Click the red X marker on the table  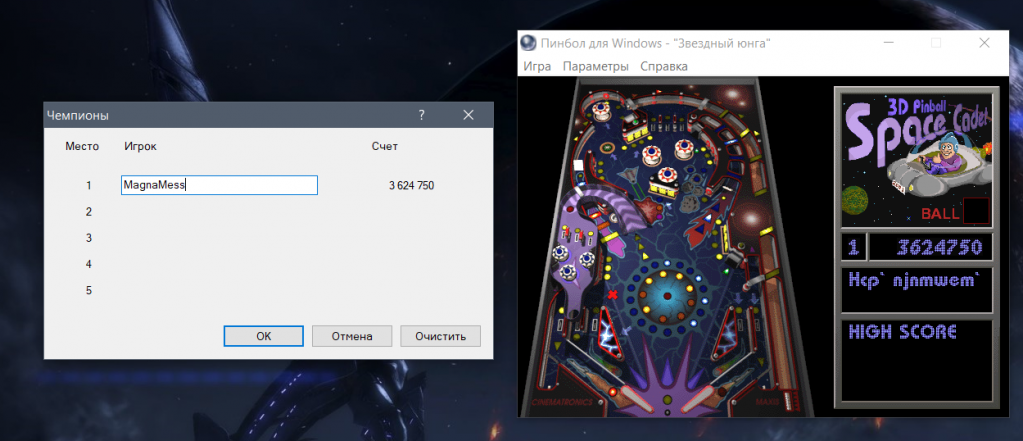pyautogui.click(x=612, y=295)
